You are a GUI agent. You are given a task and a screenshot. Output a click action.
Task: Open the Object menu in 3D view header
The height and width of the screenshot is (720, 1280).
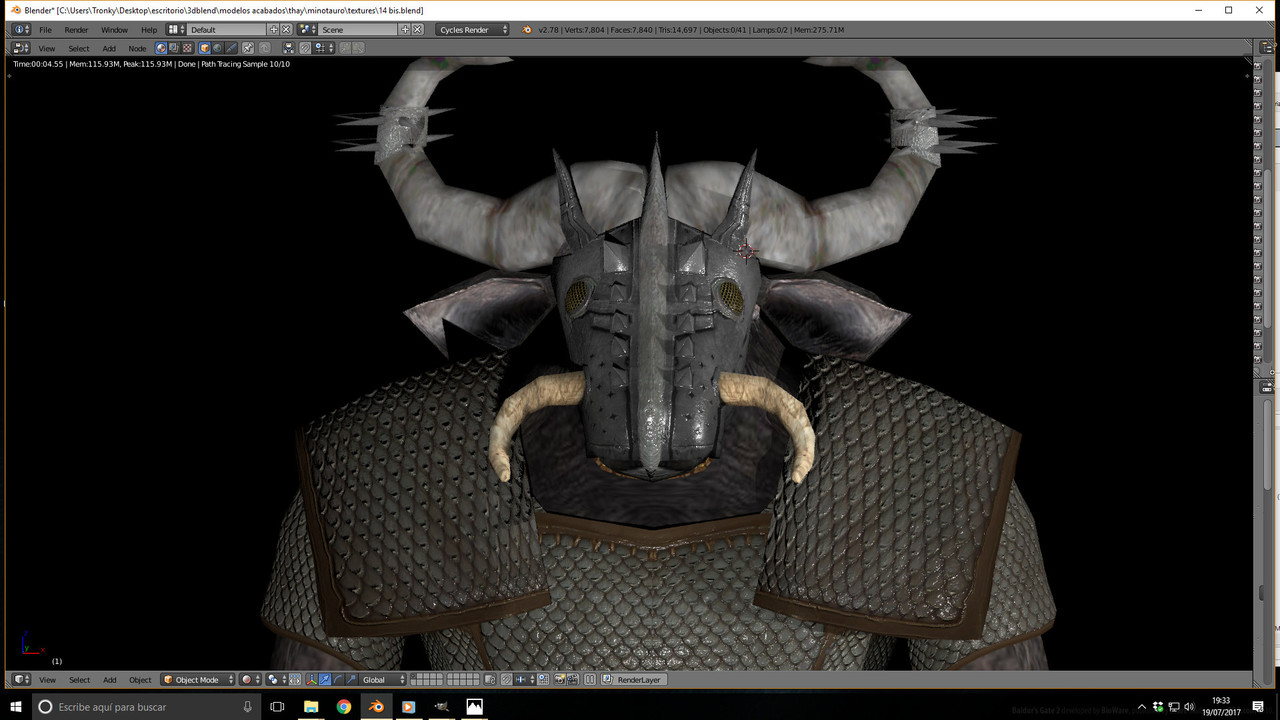[140, 680]
